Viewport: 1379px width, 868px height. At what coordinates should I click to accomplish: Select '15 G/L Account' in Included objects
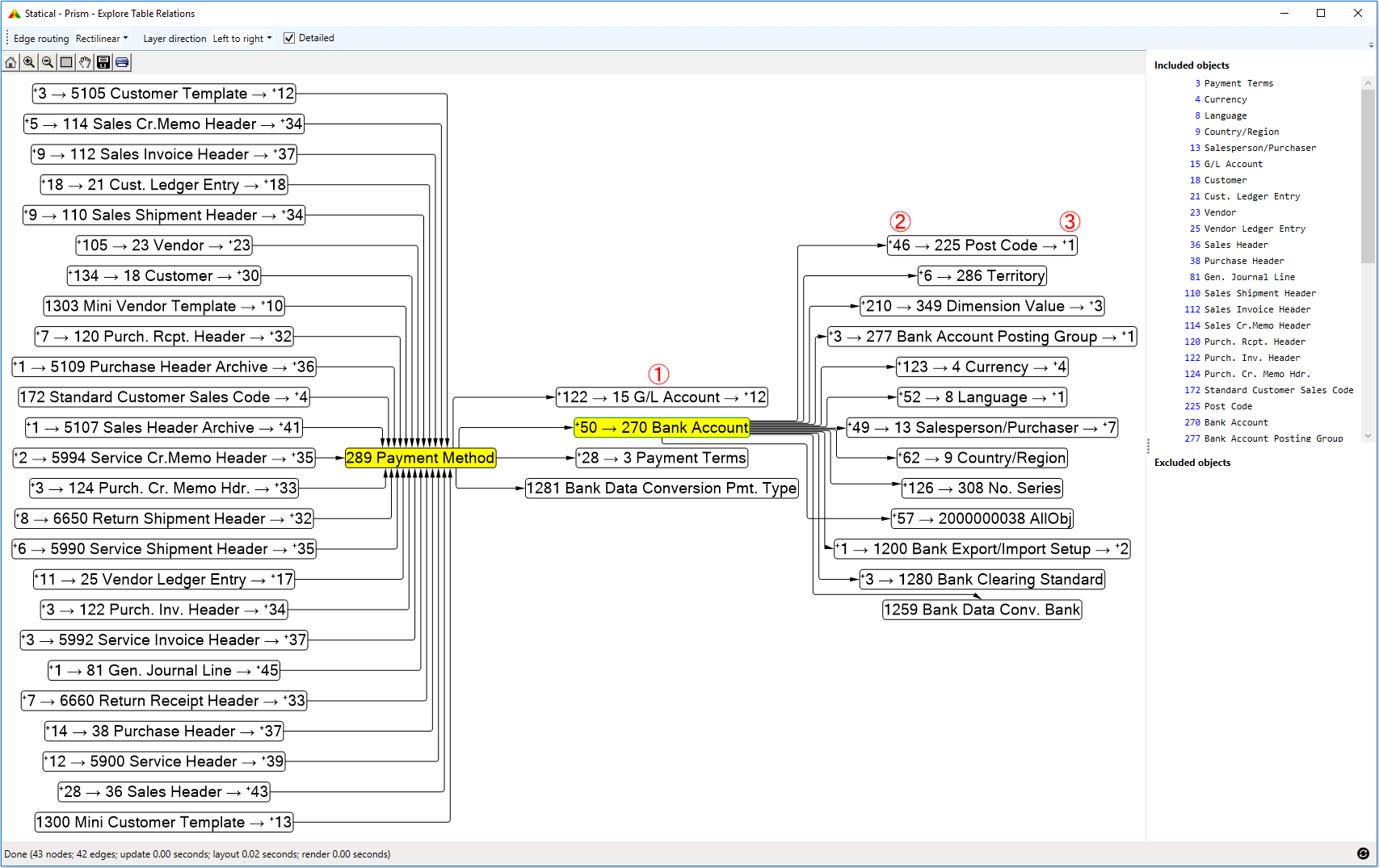point(1226,164)
